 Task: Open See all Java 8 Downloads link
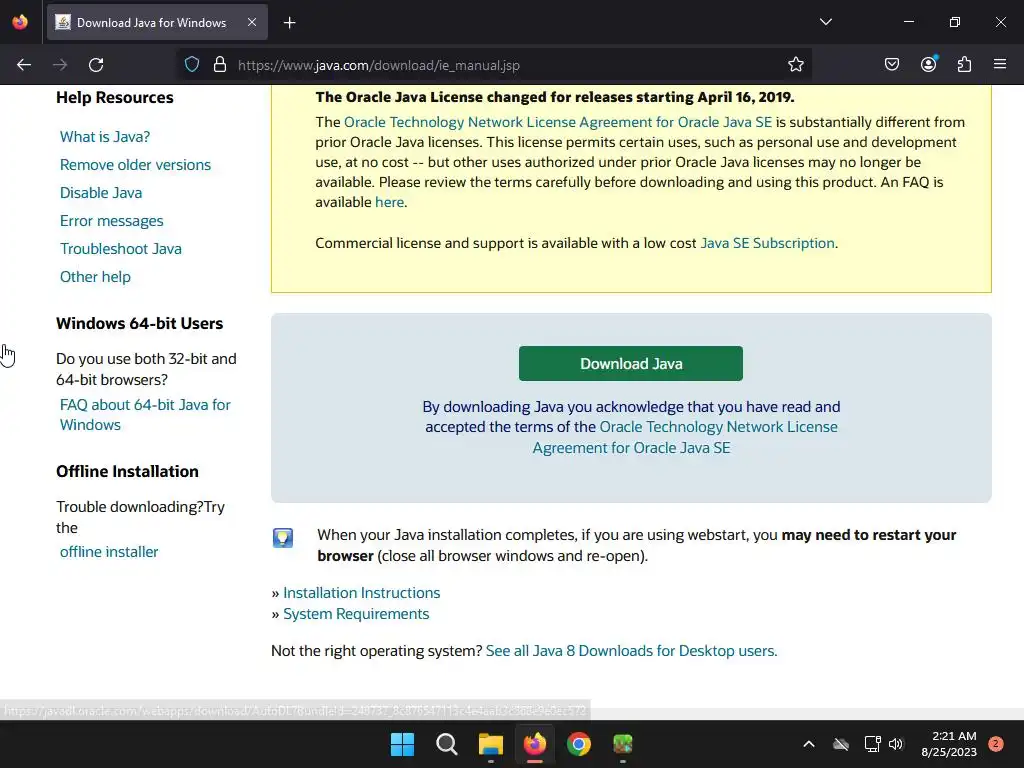[632, 651]
